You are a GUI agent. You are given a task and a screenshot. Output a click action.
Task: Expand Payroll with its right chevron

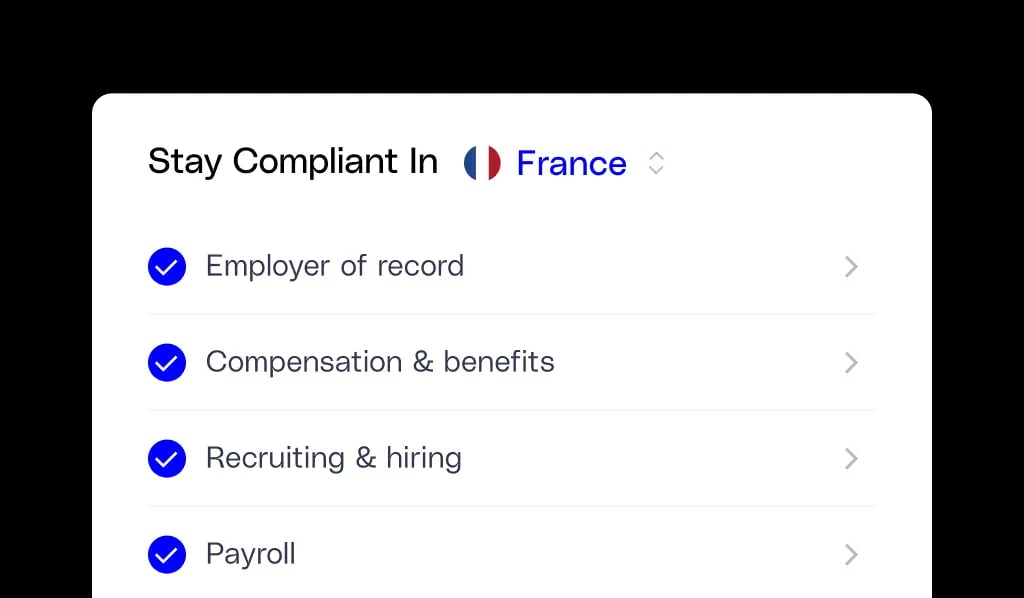pyautogui.click(x=850, y=554)
